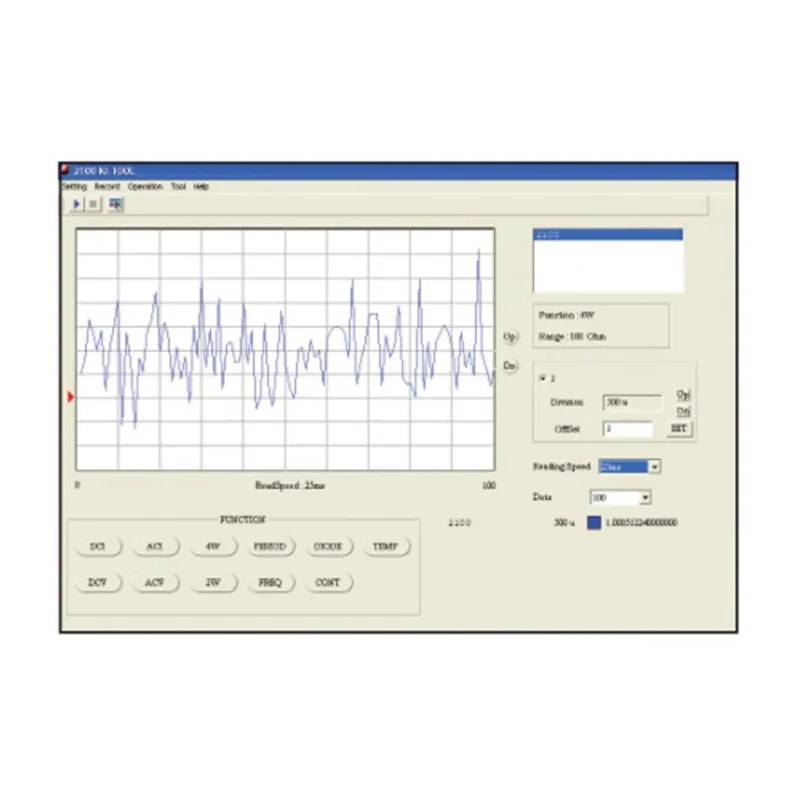Click the red trigger level marker arrow
The width and height of the screenshot is (800, 800).
pos(71,397)
